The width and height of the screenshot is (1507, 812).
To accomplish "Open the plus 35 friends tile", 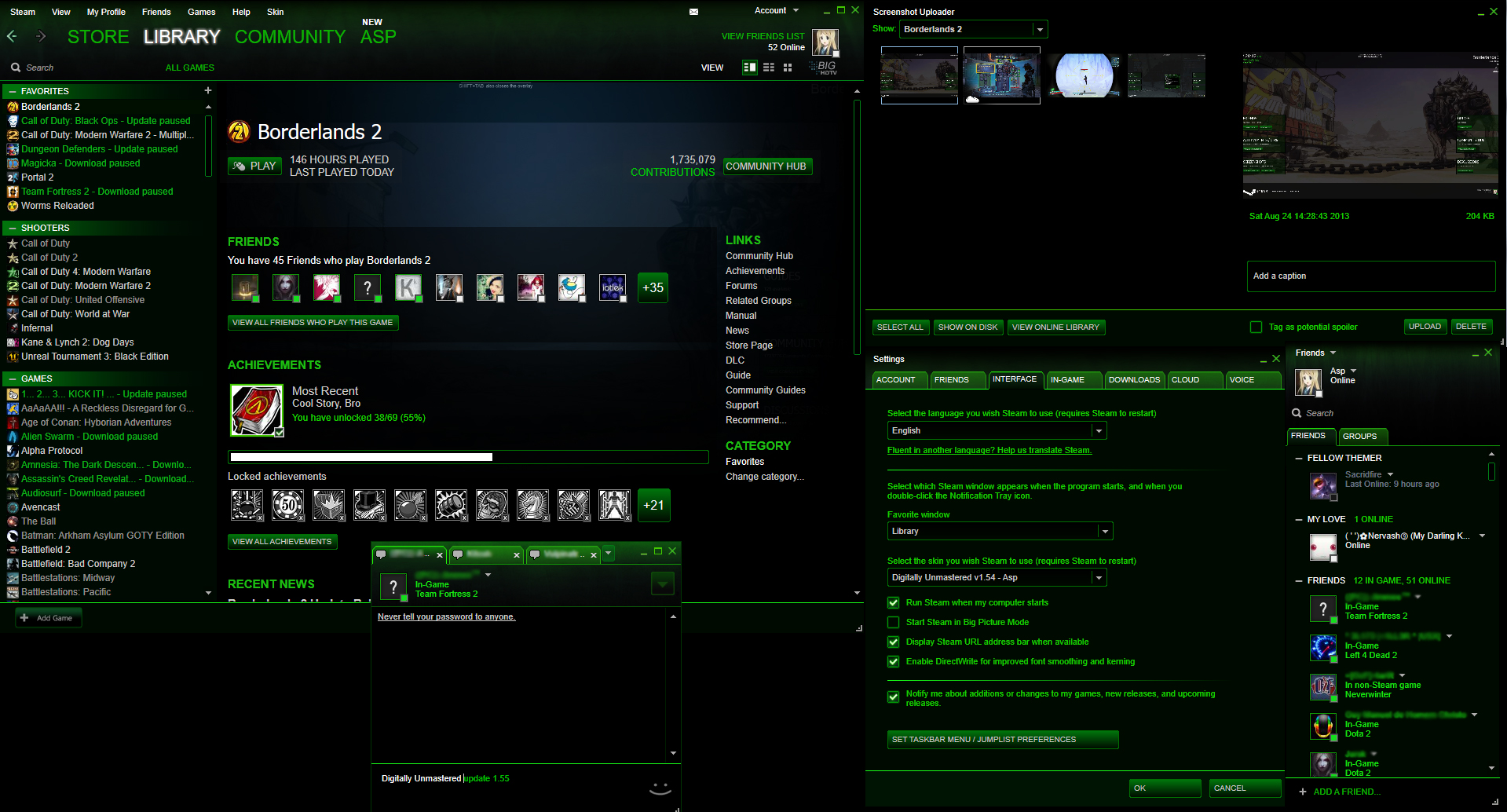I will point(653,287).
